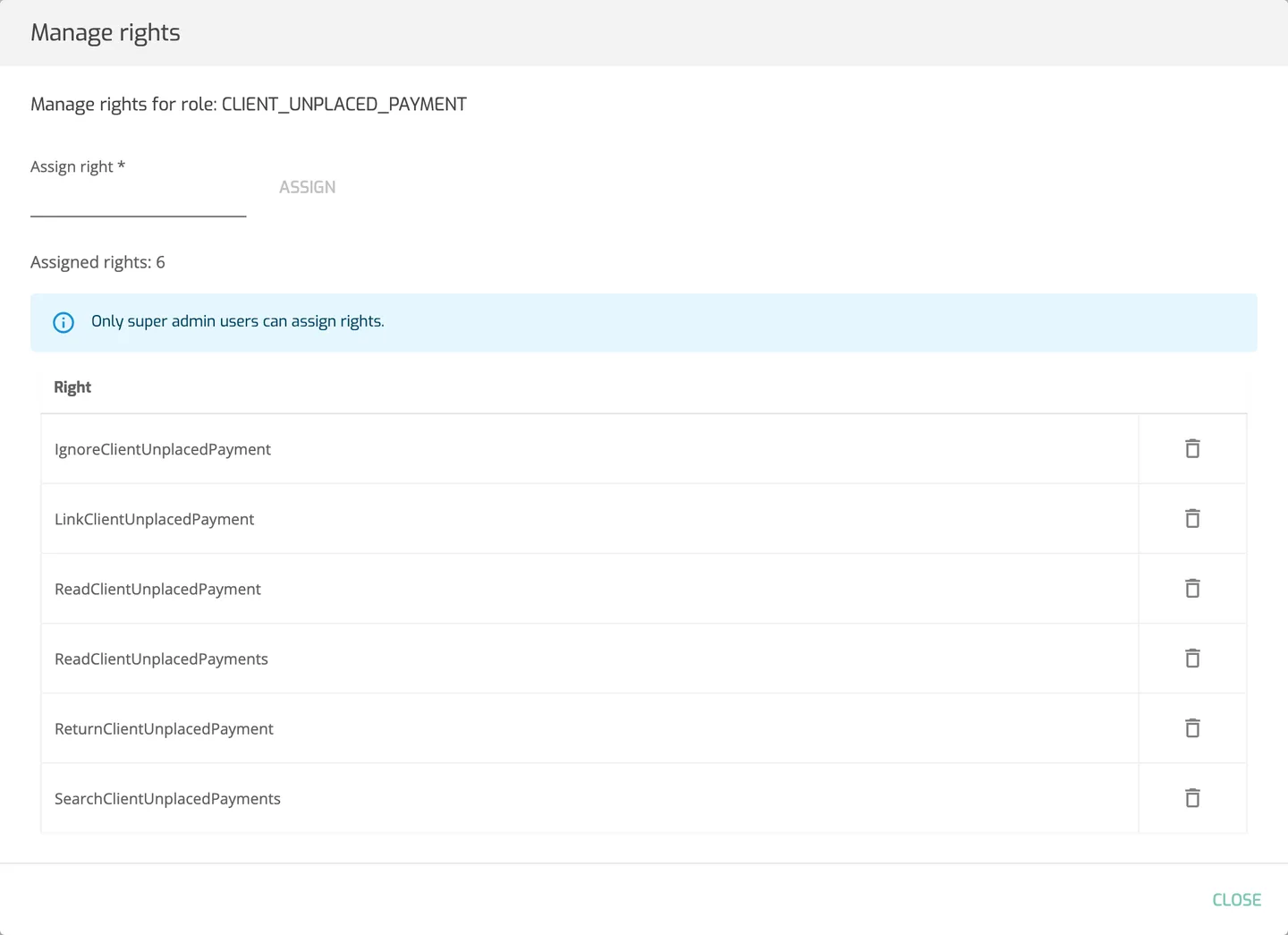
Task: Click the Manage rights dialog title
Action: [106, 33]
